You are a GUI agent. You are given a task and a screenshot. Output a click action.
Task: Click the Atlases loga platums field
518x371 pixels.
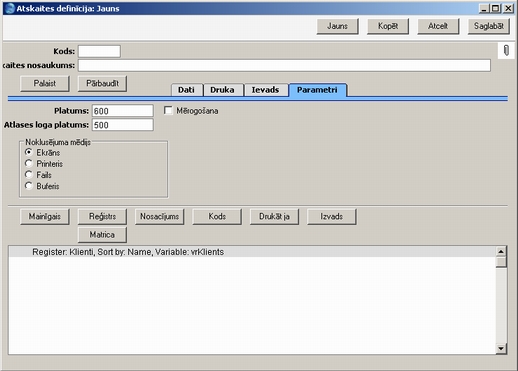(x=123, y=125)
